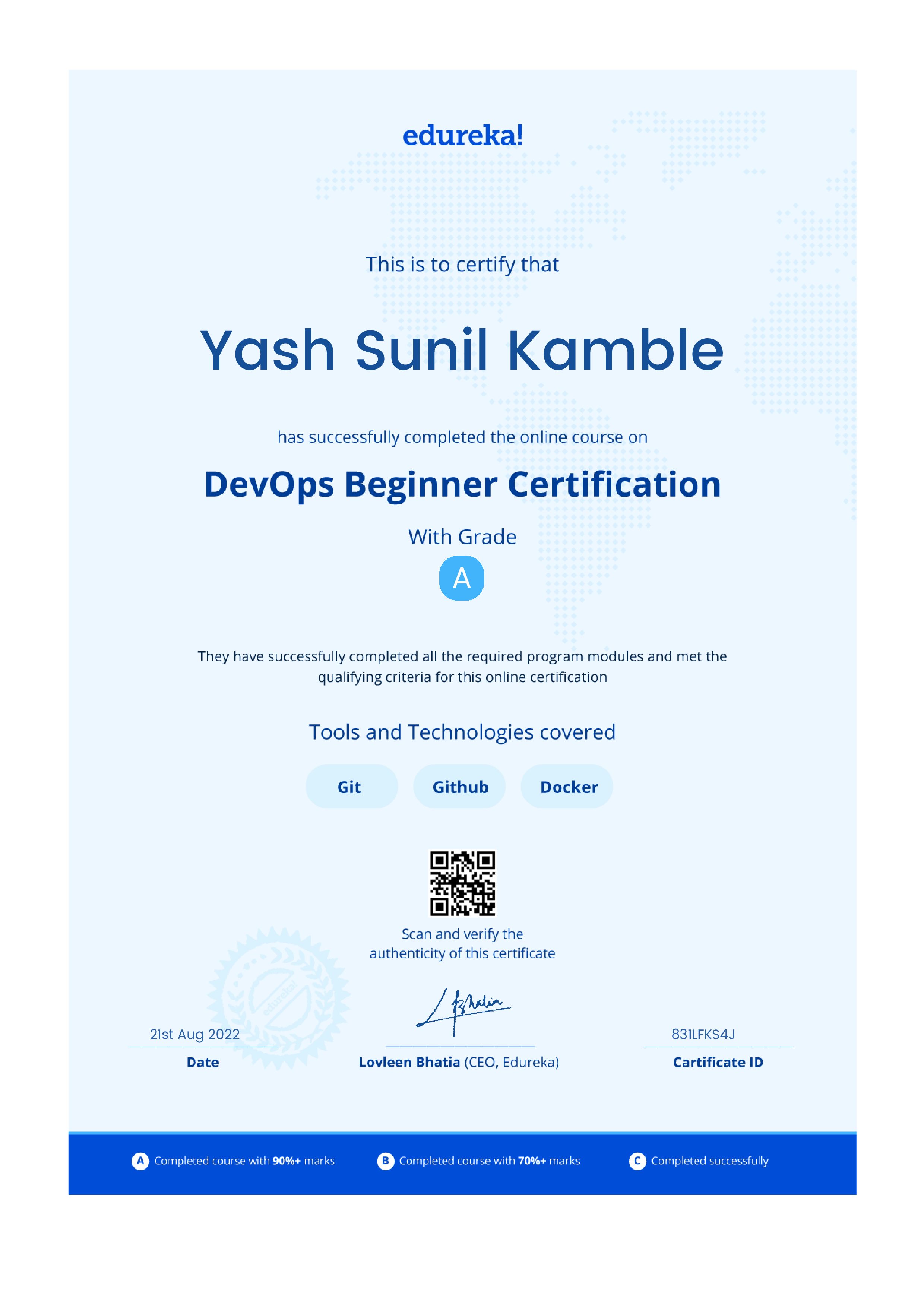Click 'Completed successfully' legend text

(x=709, y=1161)
